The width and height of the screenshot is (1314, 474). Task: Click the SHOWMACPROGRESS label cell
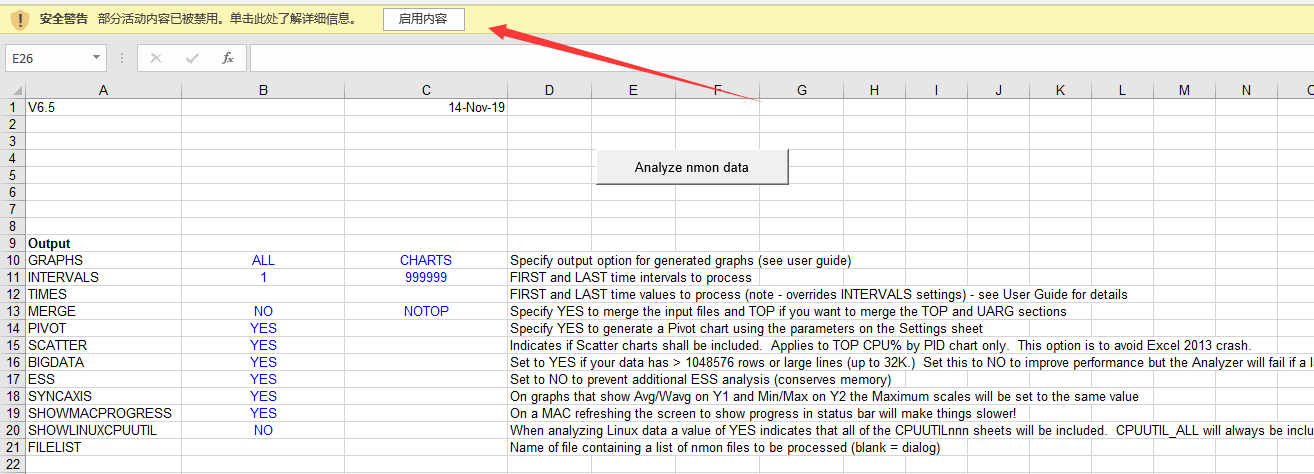coord(103,413)
